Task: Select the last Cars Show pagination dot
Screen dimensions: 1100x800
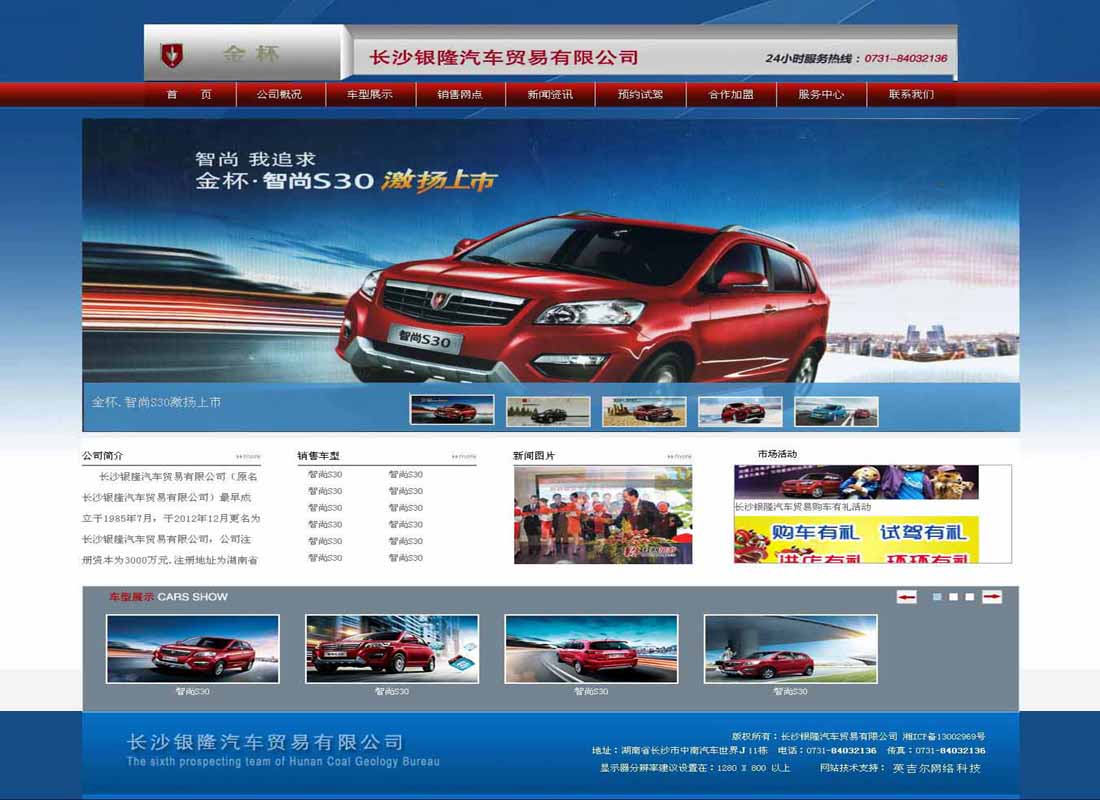Action: 970,597
